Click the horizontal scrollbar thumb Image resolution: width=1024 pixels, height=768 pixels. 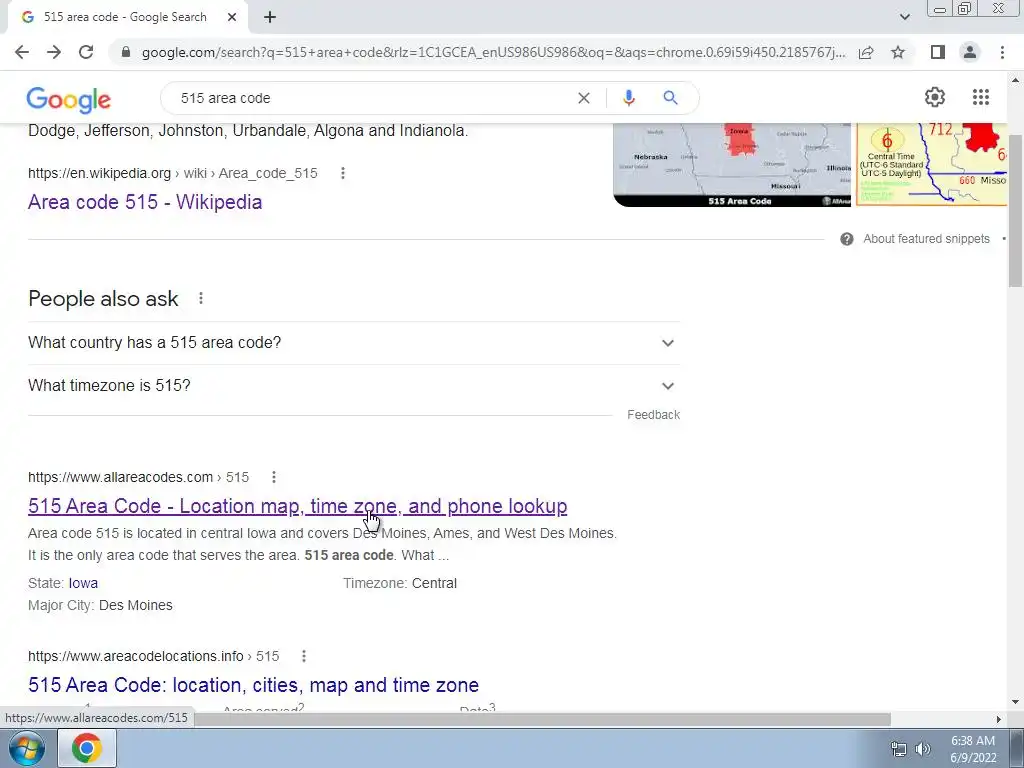click(542, 719)
